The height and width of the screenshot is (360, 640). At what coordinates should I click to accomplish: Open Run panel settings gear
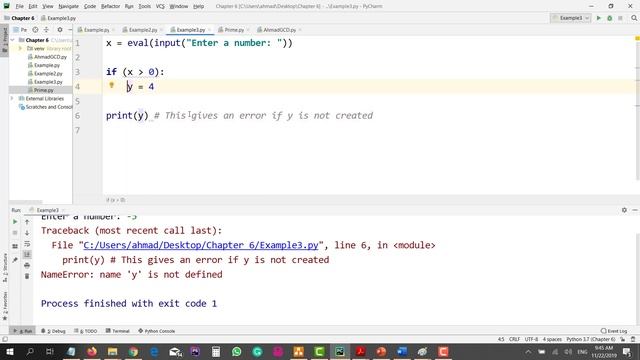click(x=624, y=210)
